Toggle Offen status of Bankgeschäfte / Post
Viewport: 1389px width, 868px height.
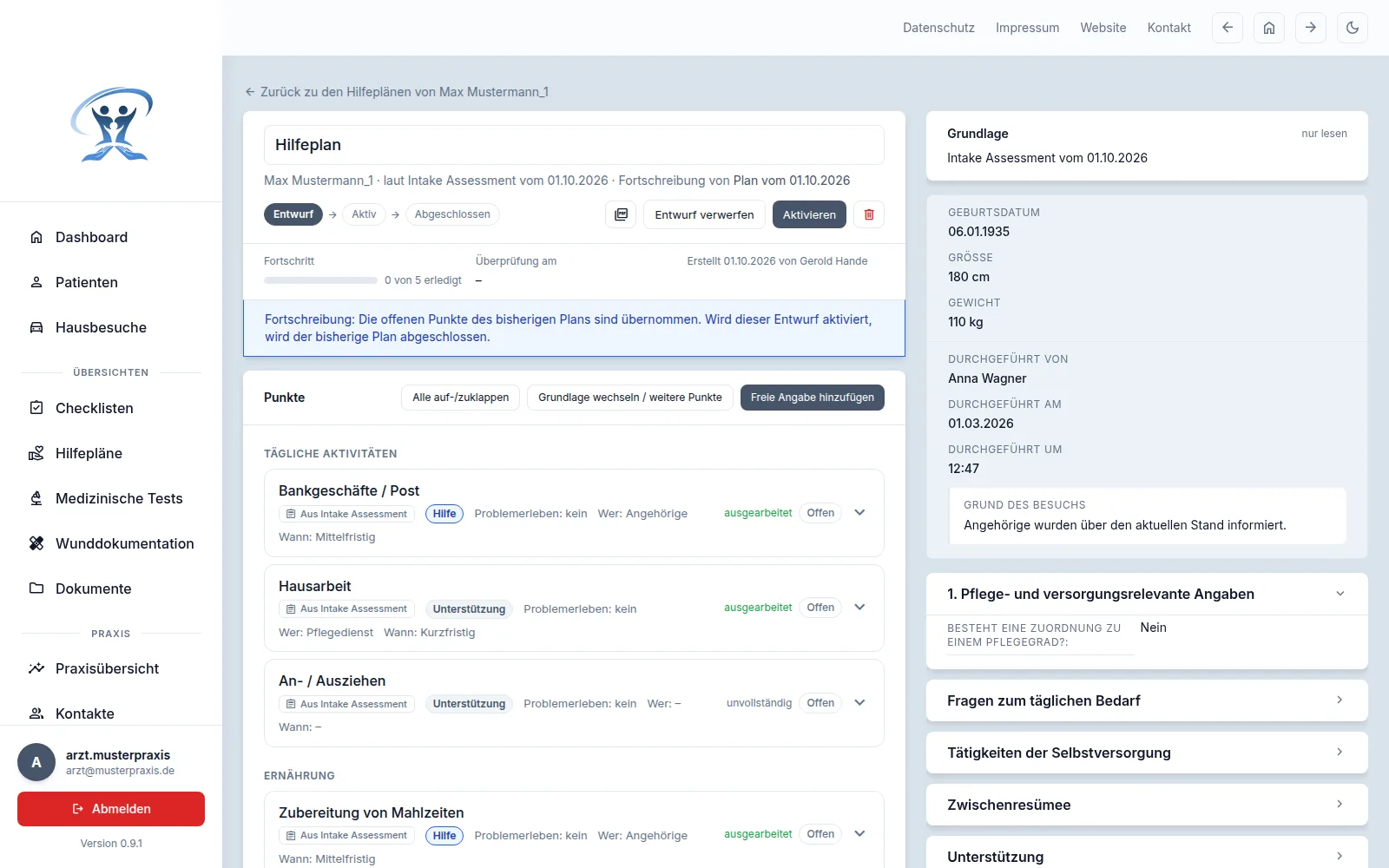pos(820,513)
